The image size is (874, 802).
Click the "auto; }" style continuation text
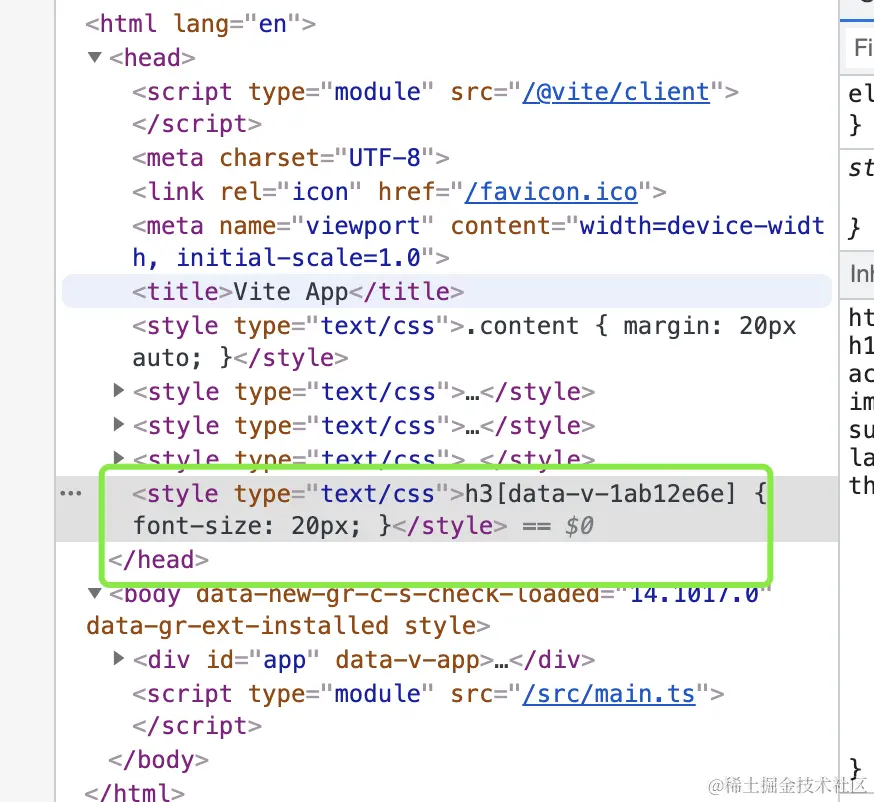182,358
